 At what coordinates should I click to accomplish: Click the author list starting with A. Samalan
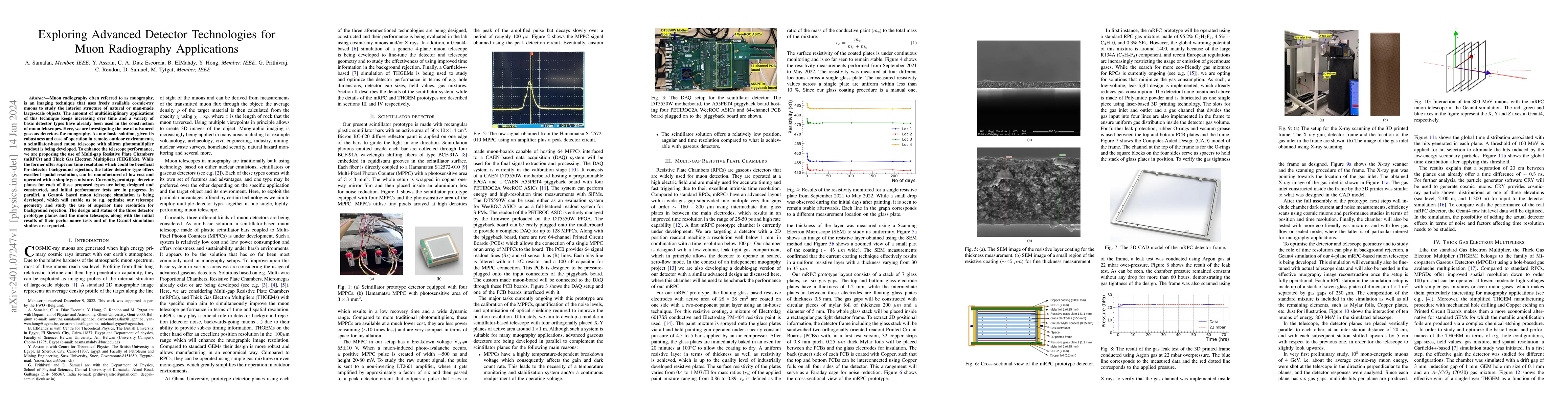(x=156, y=66)
